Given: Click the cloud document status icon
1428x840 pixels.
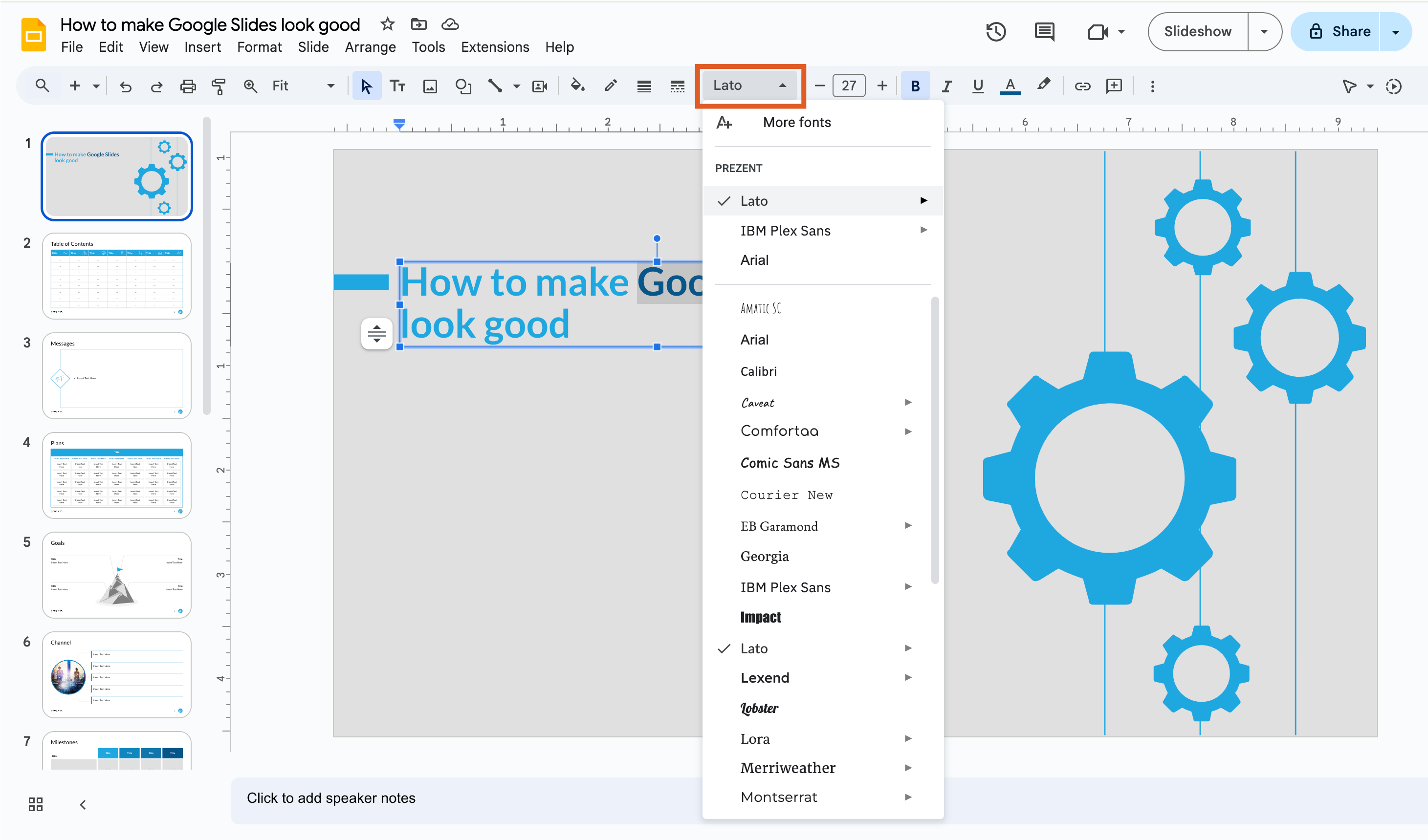Looking at the screenshot, I should coord(450,24).
